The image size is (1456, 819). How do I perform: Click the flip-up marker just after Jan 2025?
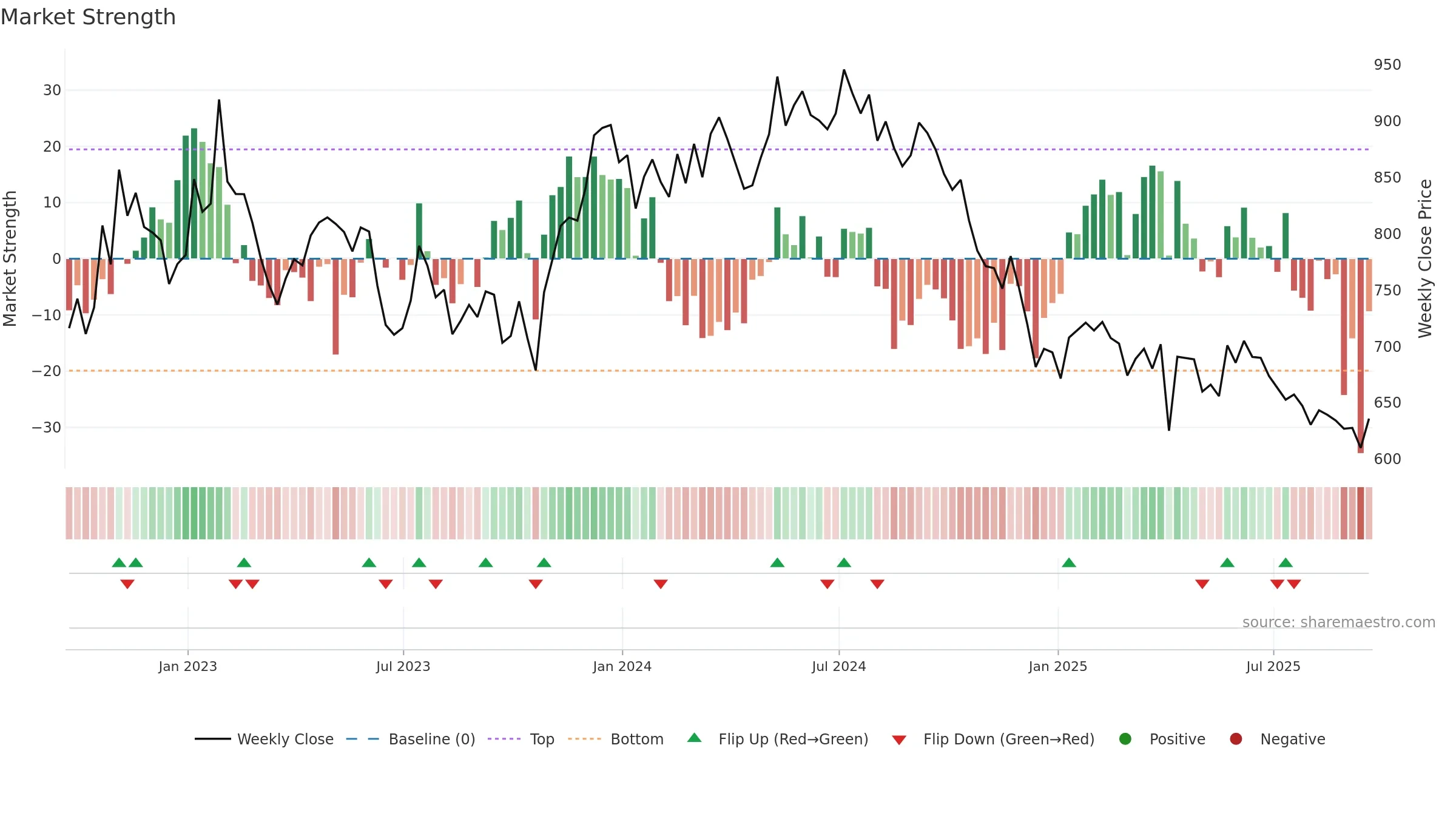click(1069, 562)
